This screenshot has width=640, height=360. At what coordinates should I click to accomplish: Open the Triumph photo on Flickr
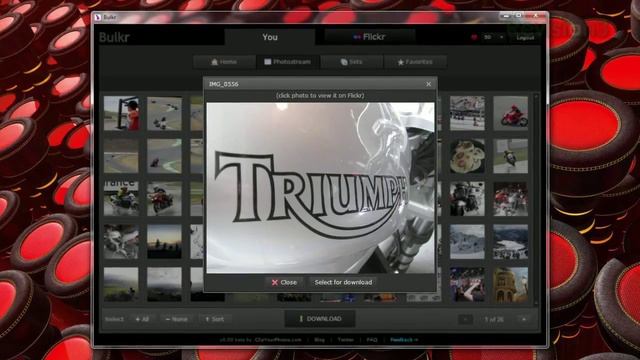[x=320, y=188]
